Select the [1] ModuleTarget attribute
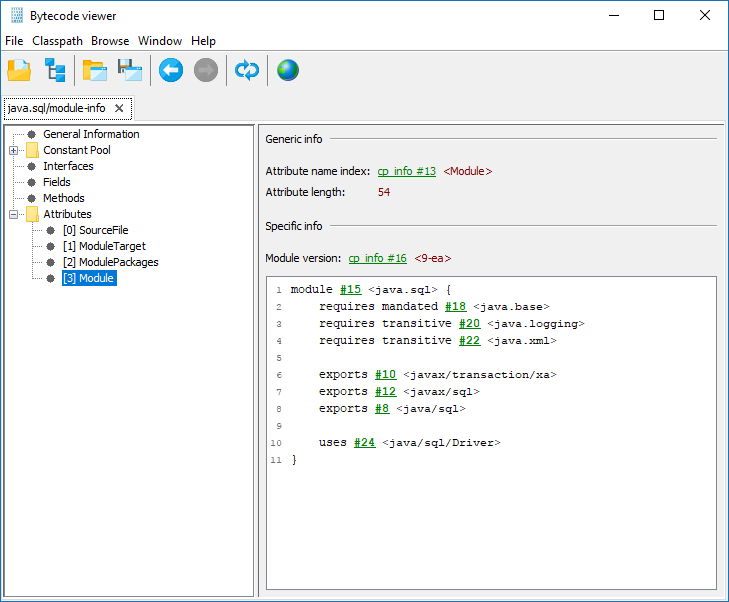The width and height of the screenshot is (729, 602). click(104, 246)
